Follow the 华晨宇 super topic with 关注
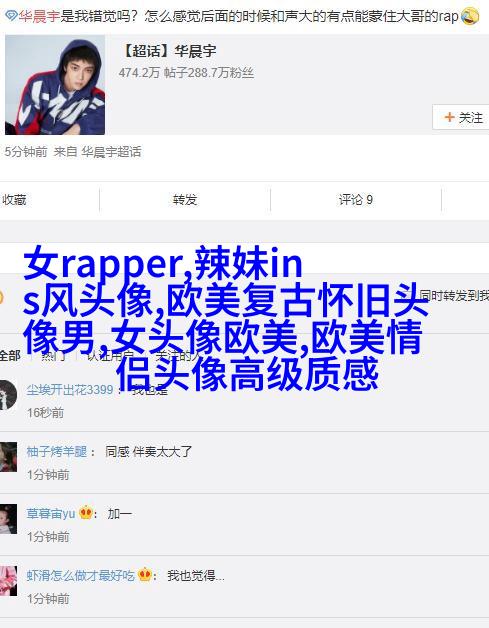Screen dimensions: 489x628 click(x=461, y=117)
